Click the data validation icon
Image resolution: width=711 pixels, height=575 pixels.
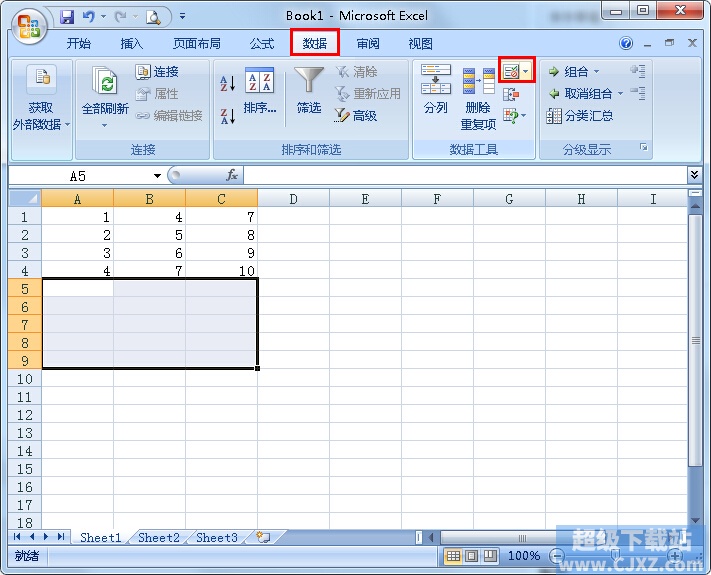click(x=511, y=71)
